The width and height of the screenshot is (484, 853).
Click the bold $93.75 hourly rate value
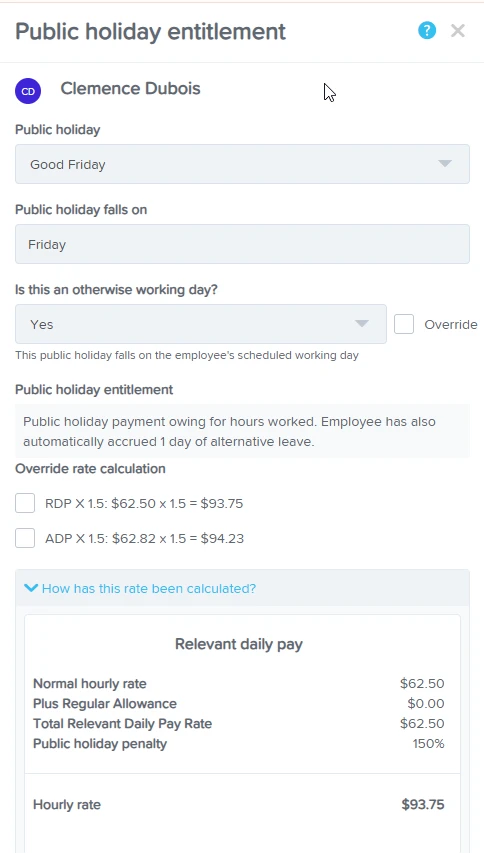tap(423, 805)
